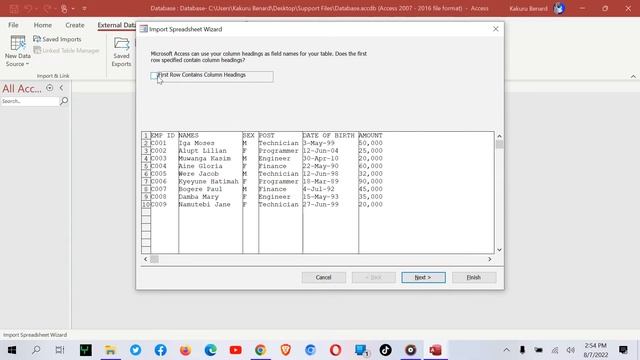The image size is (640, 360).
Task: Click the user account avatar
Action: [559, 8]
